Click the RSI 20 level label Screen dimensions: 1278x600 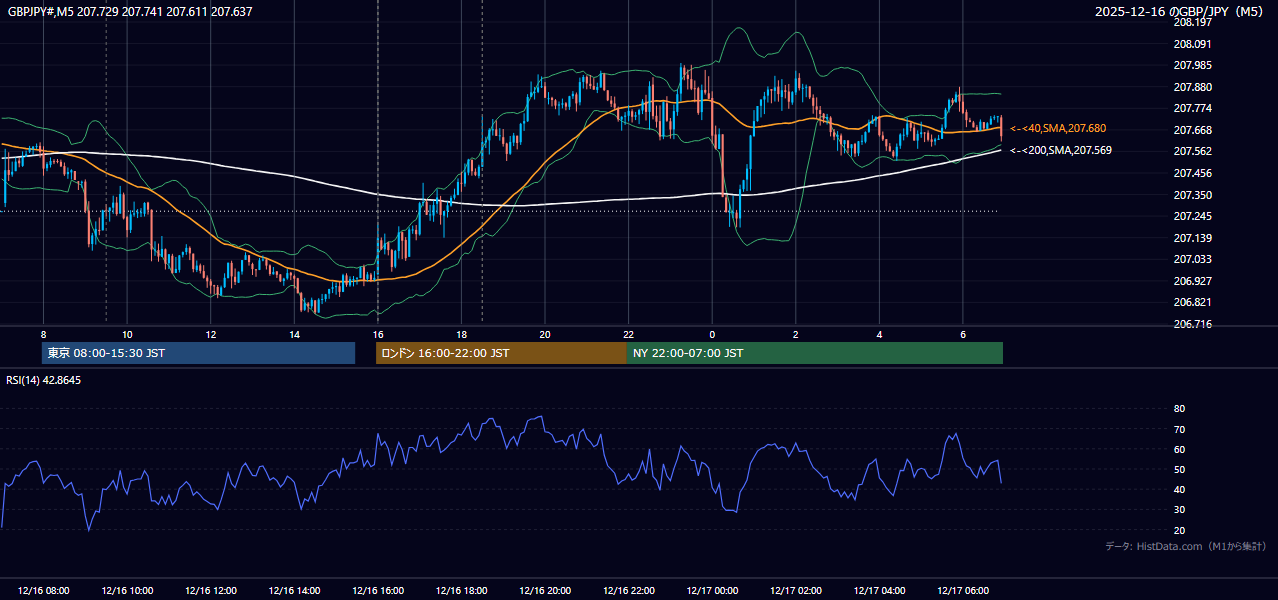click(1179, 530)
